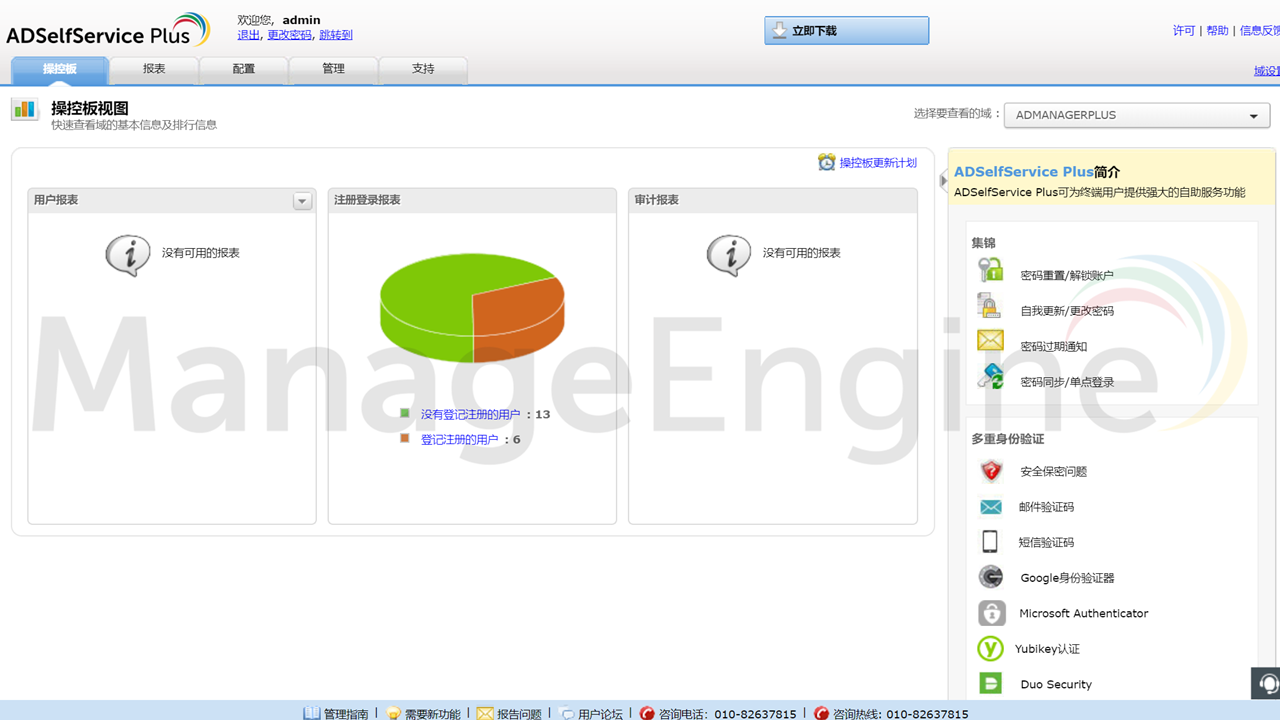Collapse the right ADSelfService Plus sidebar

coord(943,181)
